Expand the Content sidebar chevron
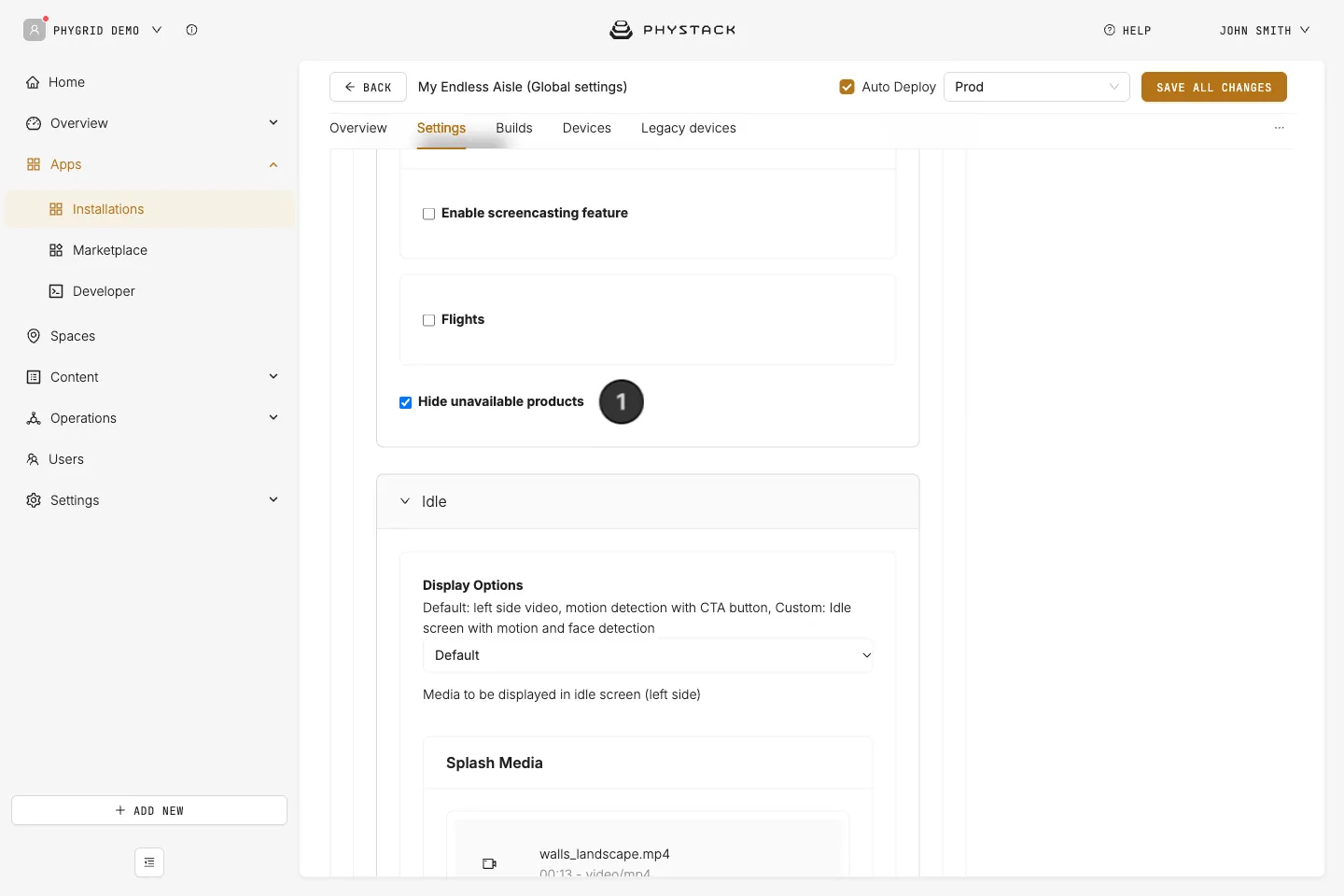This screenshot has height=896, width=1344. [273, 377]
